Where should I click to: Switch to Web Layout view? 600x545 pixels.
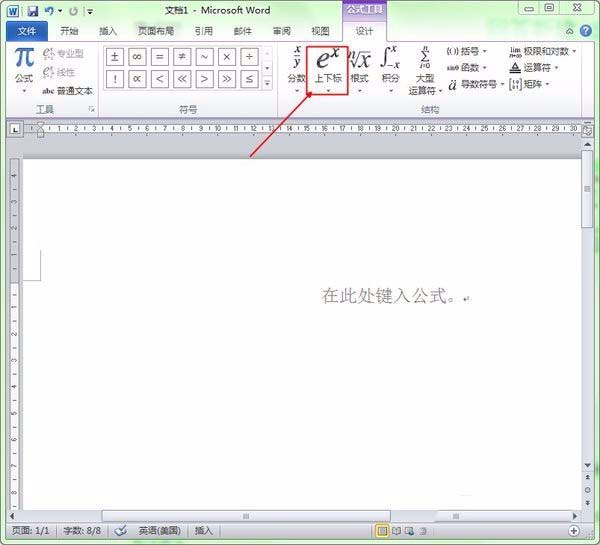click(x=409, y=531)
